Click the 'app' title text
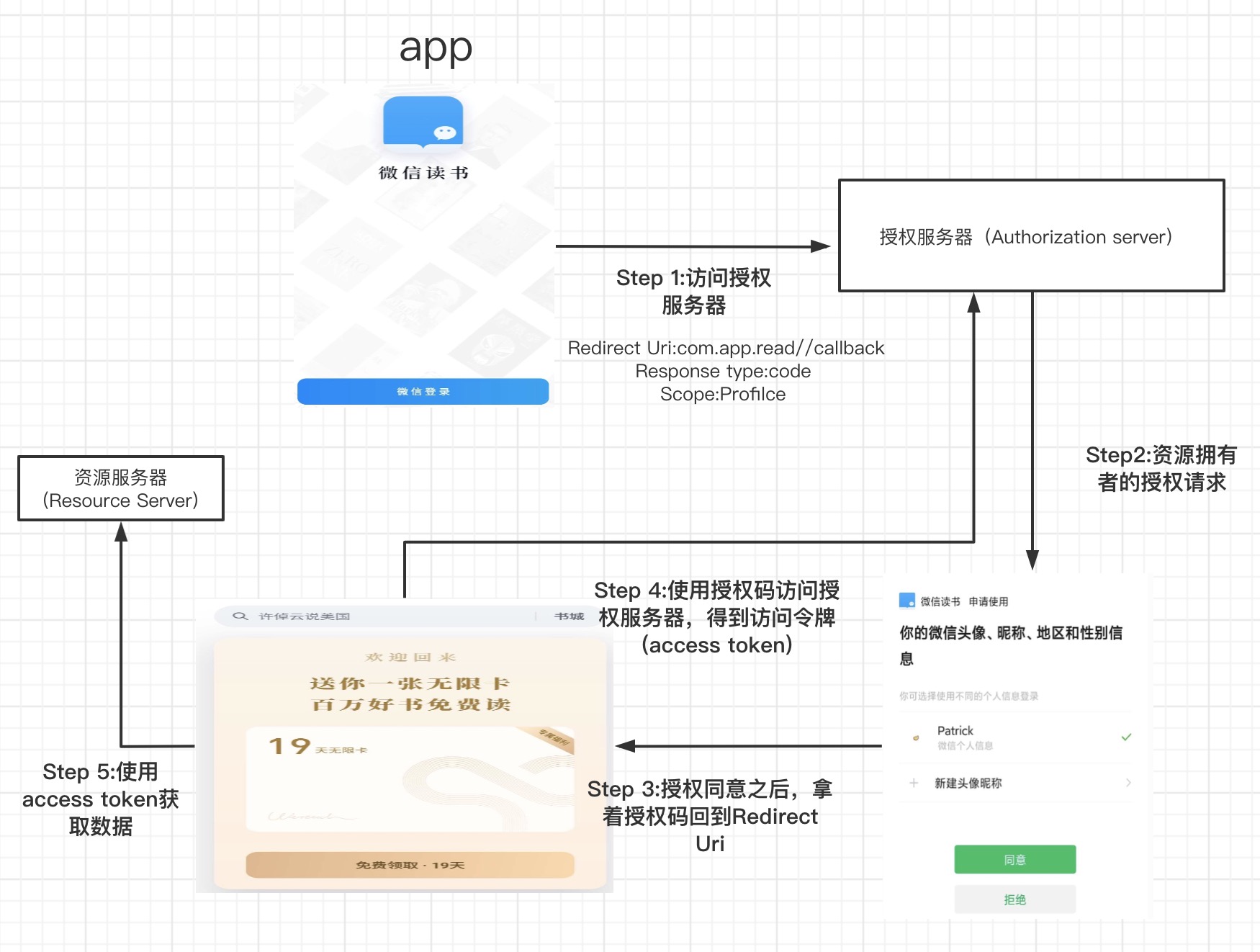Image resolution: width=1260 pixels, height=952 pixels. pos(436,49)
